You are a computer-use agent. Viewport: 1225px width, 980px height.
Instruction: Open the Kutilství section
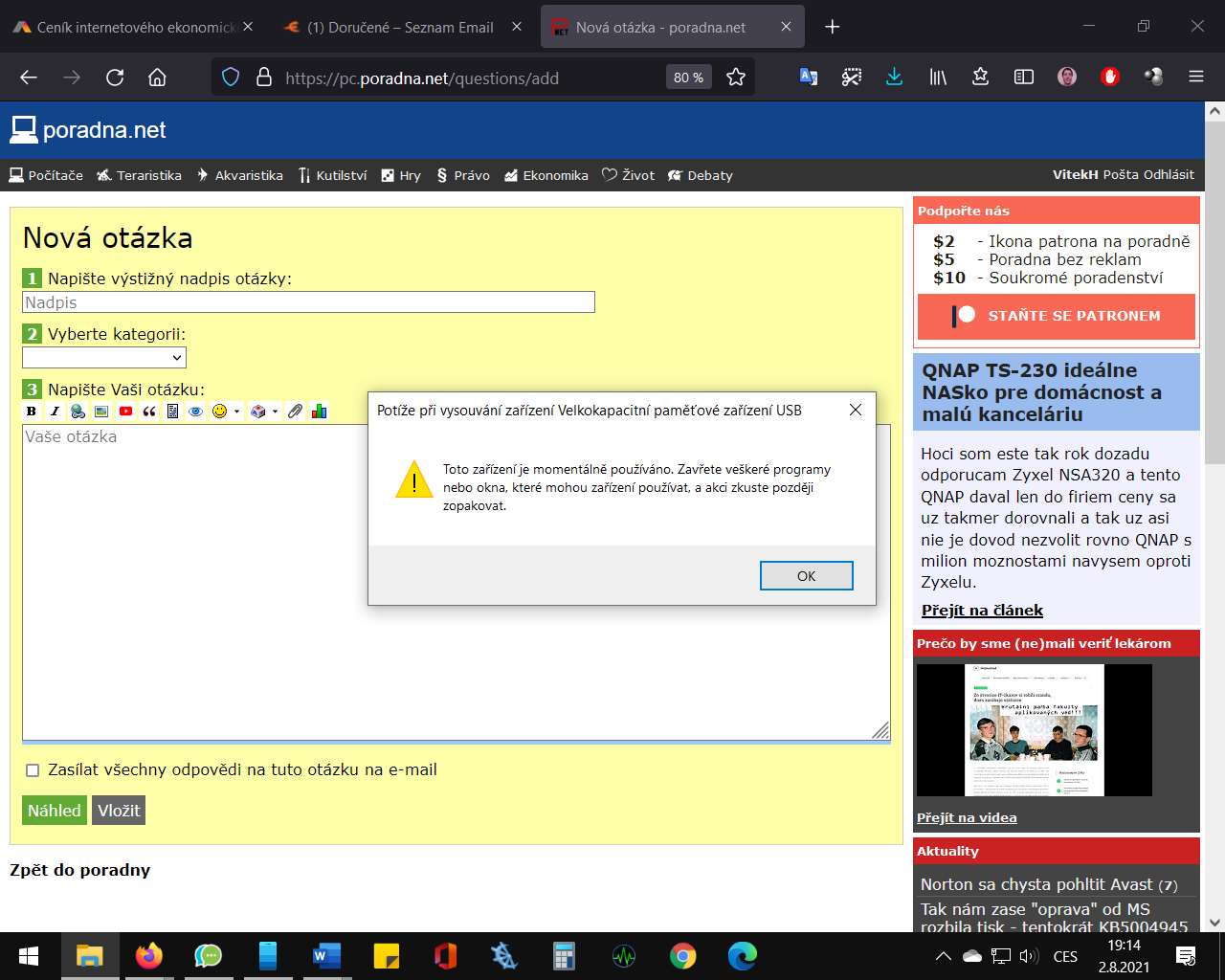pyautogui.click(x=332, y=175)
